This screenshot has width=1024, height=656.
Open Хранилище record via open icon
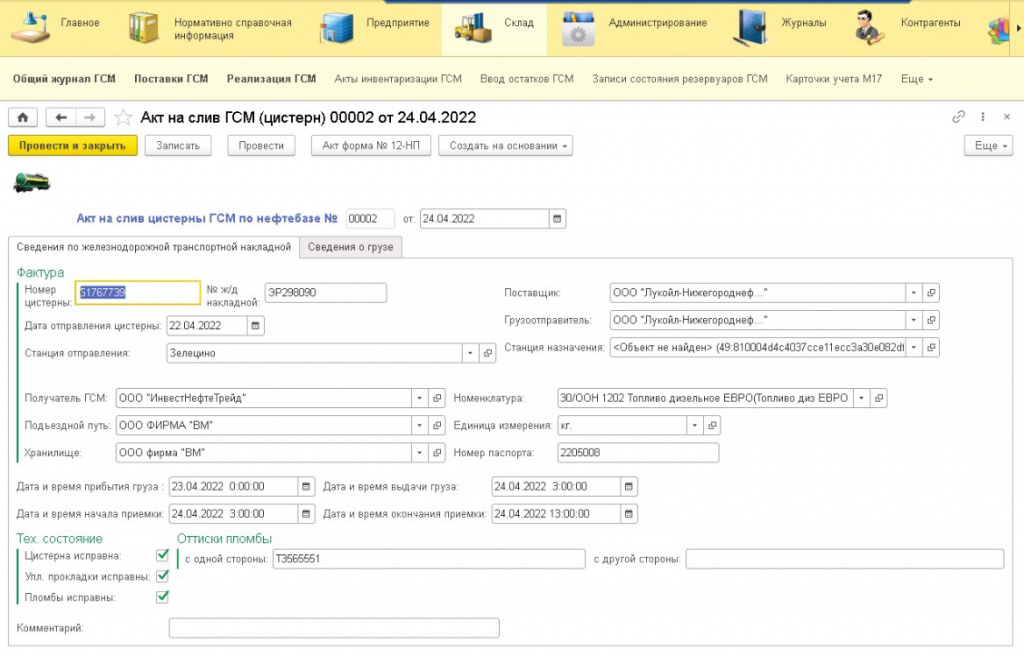(437, 453)
